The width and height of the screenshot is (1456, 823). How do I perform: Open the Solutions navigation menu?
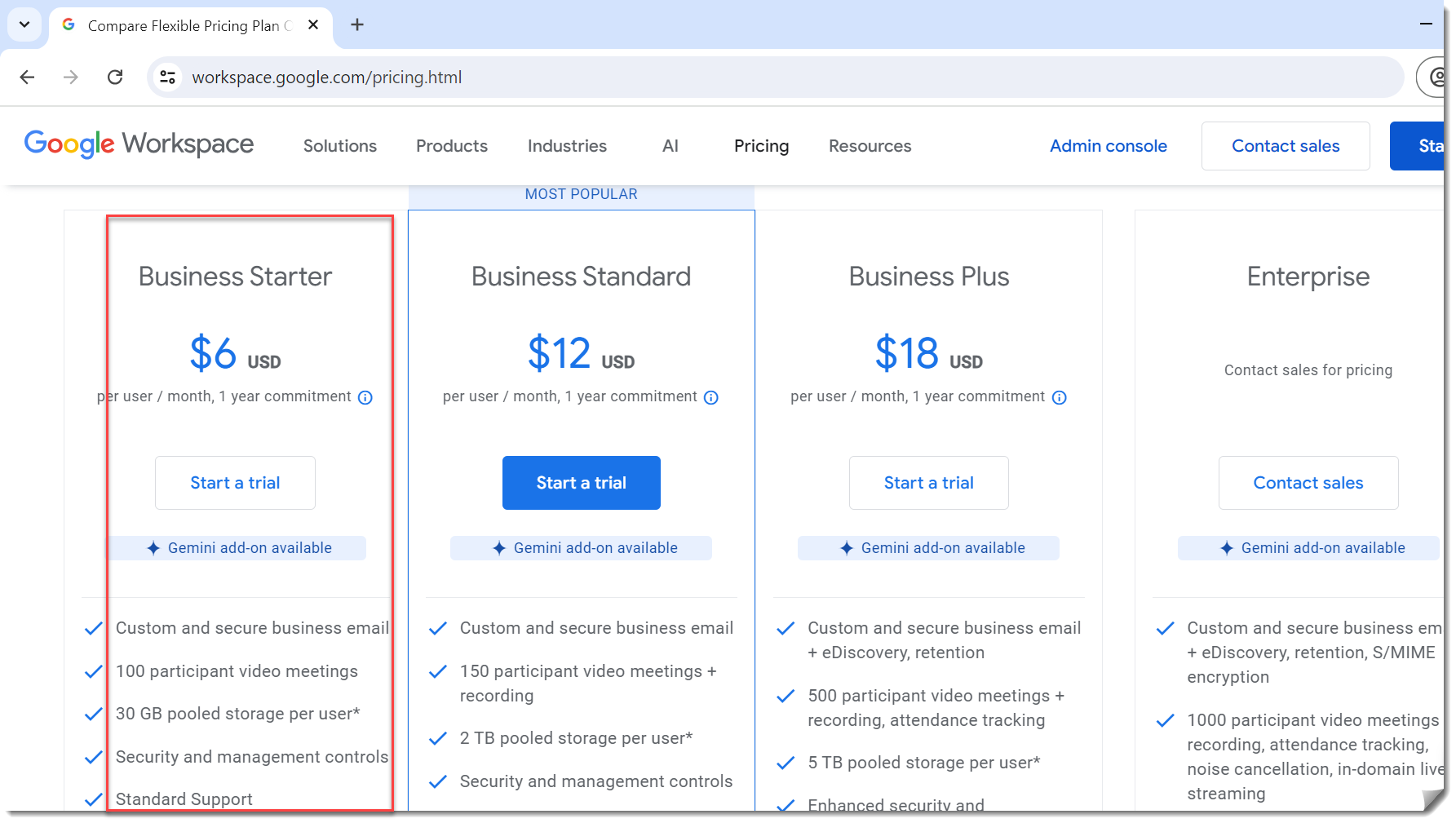pos(339,146)
